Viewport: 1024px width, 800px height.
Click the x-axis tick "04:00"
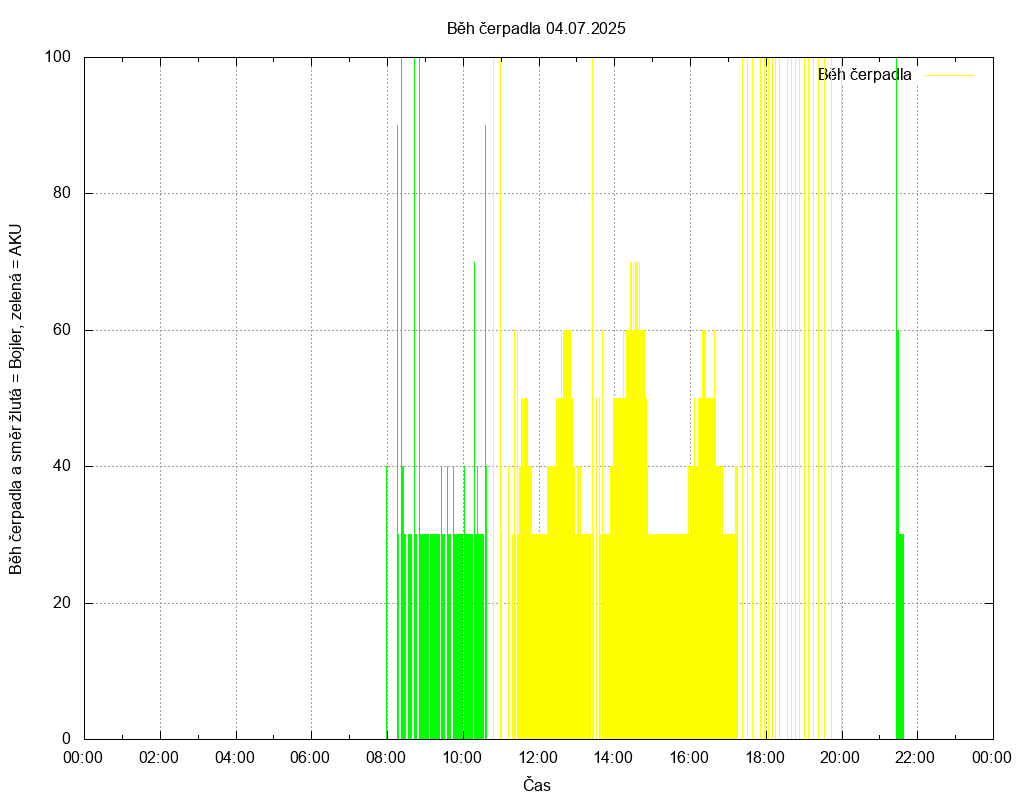235,758
